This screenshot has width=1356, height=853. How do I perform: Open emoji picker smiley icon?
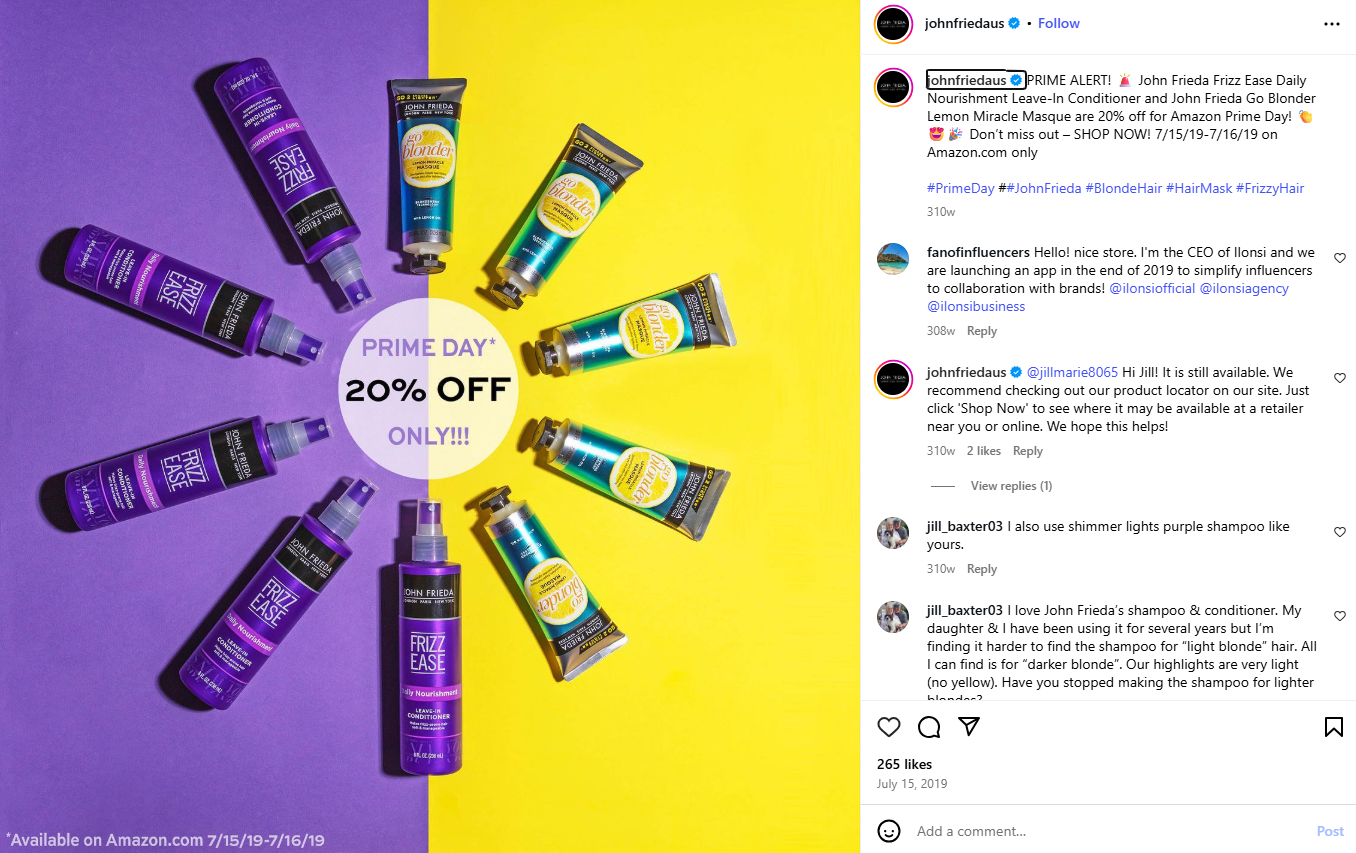click(888, 831)
